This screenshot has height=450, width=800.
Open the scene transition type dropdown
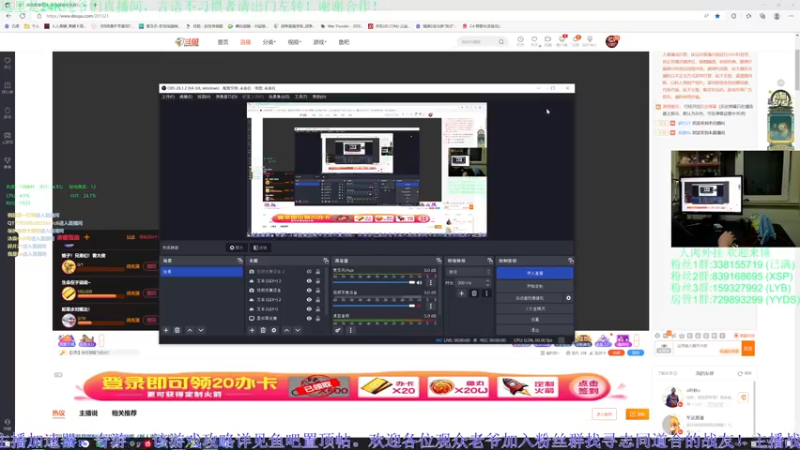[x=468, y=272]
